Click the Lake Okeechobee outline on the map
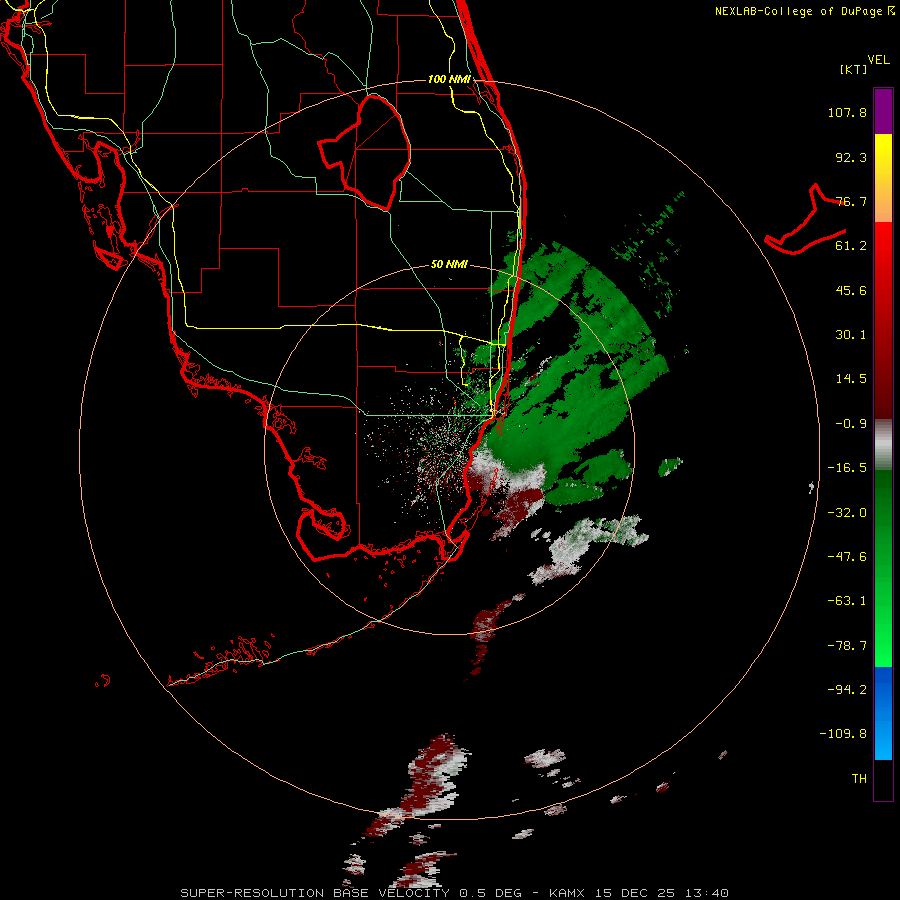Viewport: 900px width, 900px height. click(364, 152)
